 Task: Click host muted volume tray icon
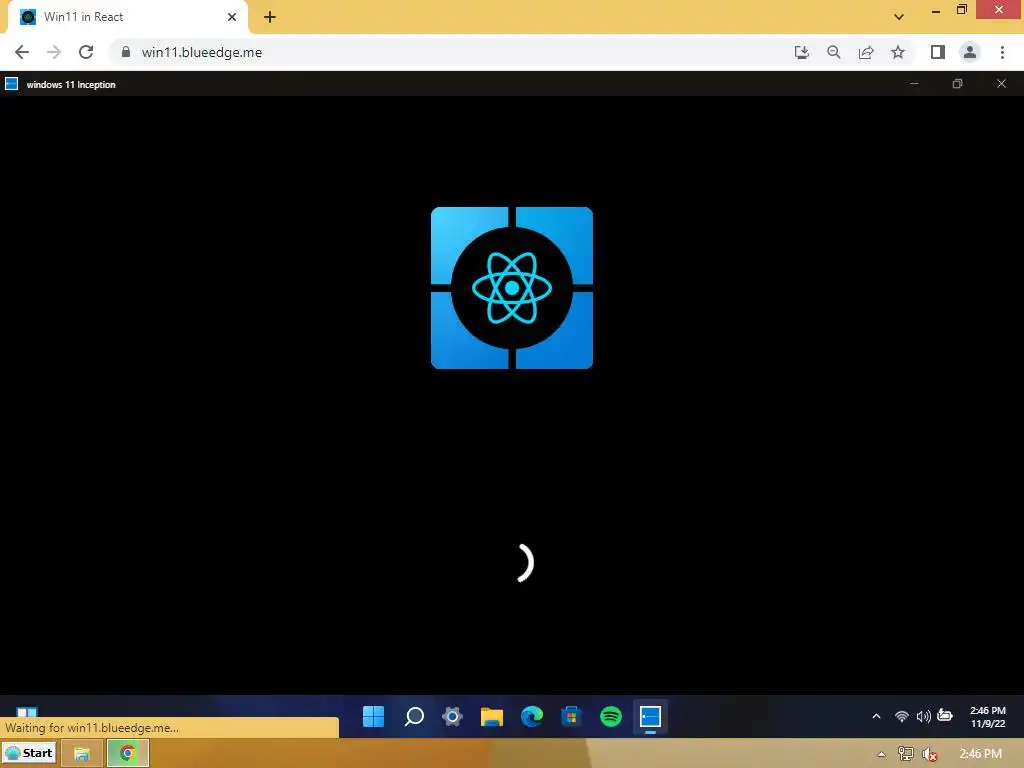point(929,754)
